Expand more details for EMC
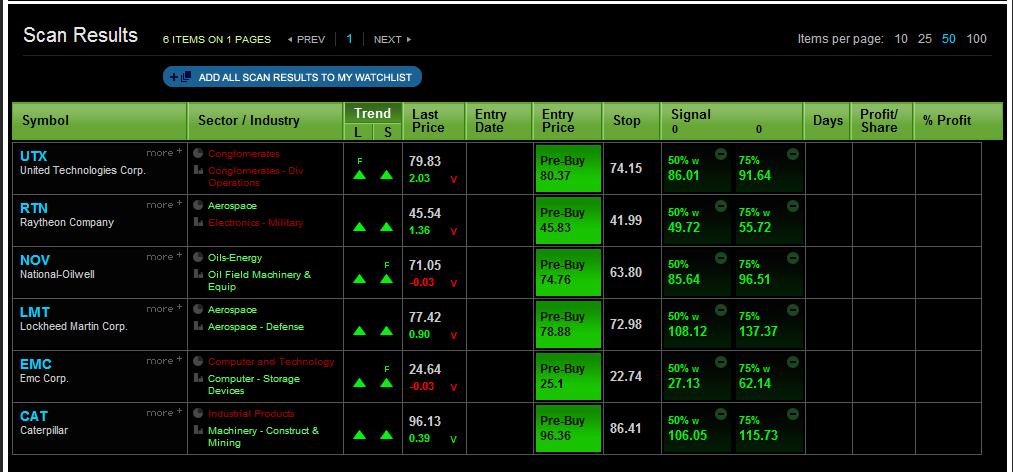 click(x=164, y=361)
